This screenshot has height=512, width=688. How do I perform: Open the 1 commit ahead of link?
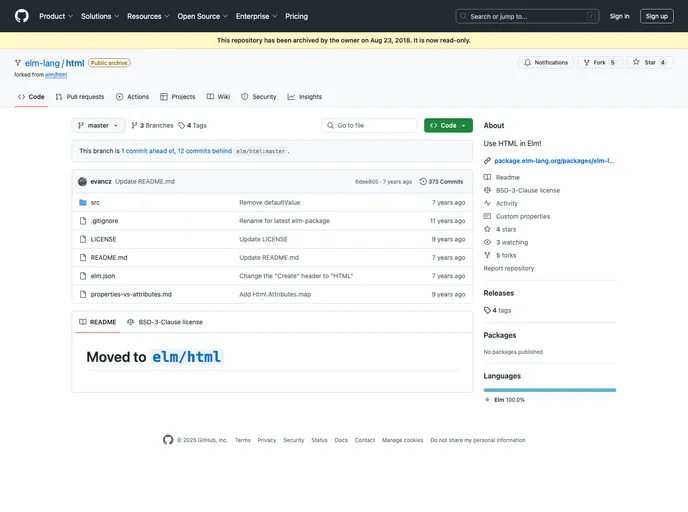click(x=148, y=151)
